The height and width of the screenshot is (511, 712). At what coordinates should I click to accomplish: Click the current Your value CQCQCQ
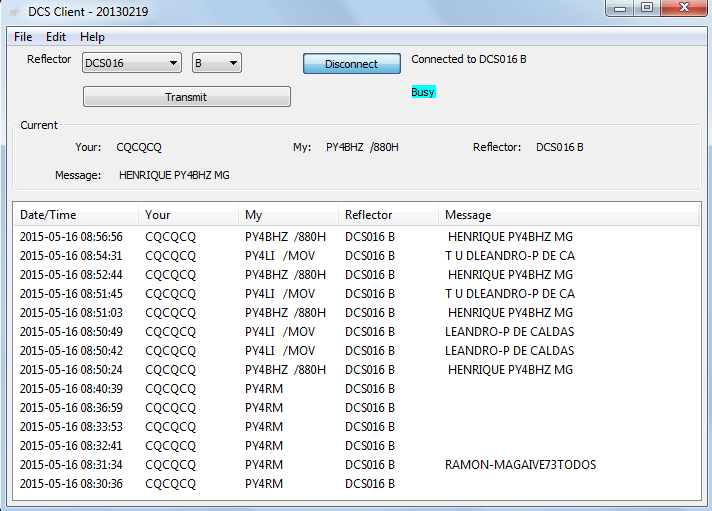(x=138, y=147)
